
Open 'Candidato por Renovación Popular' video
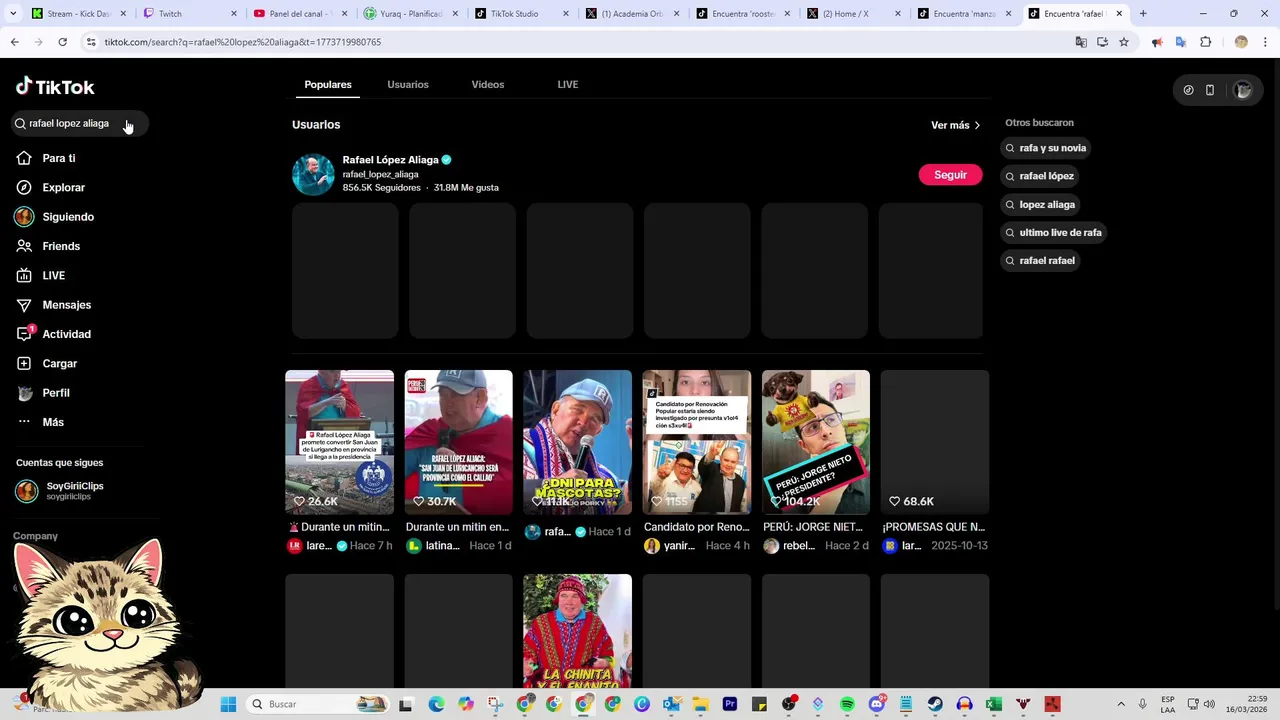click(697, 442)
